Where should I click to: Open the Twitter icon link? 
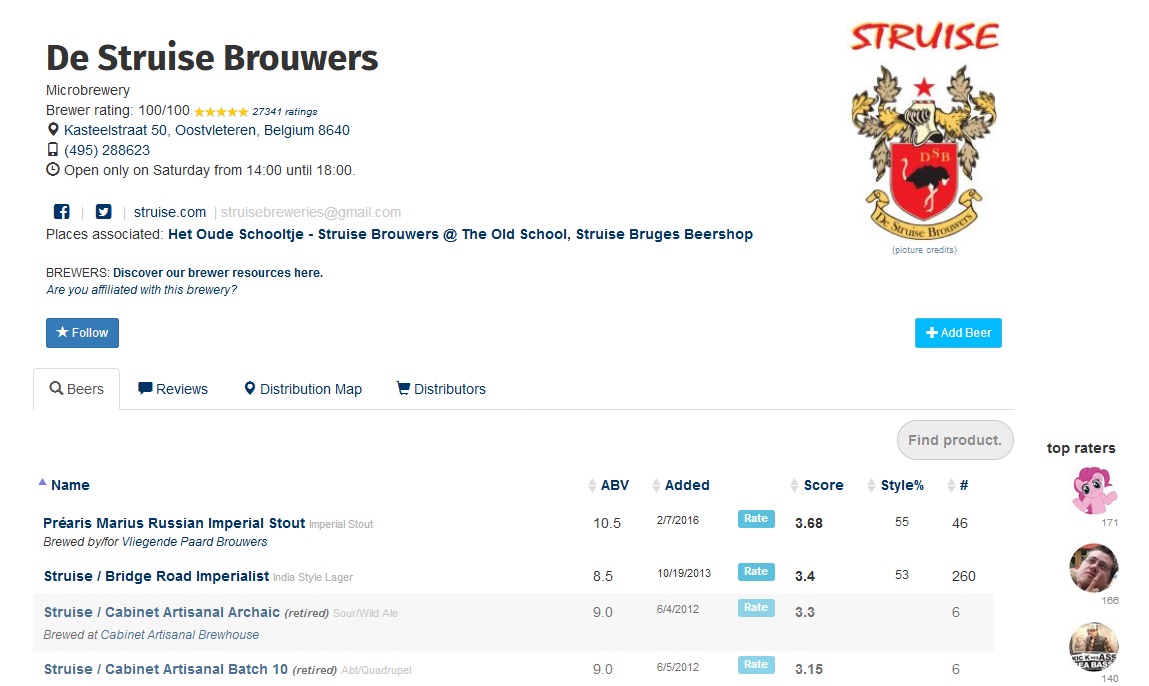[x=103, y=212]
